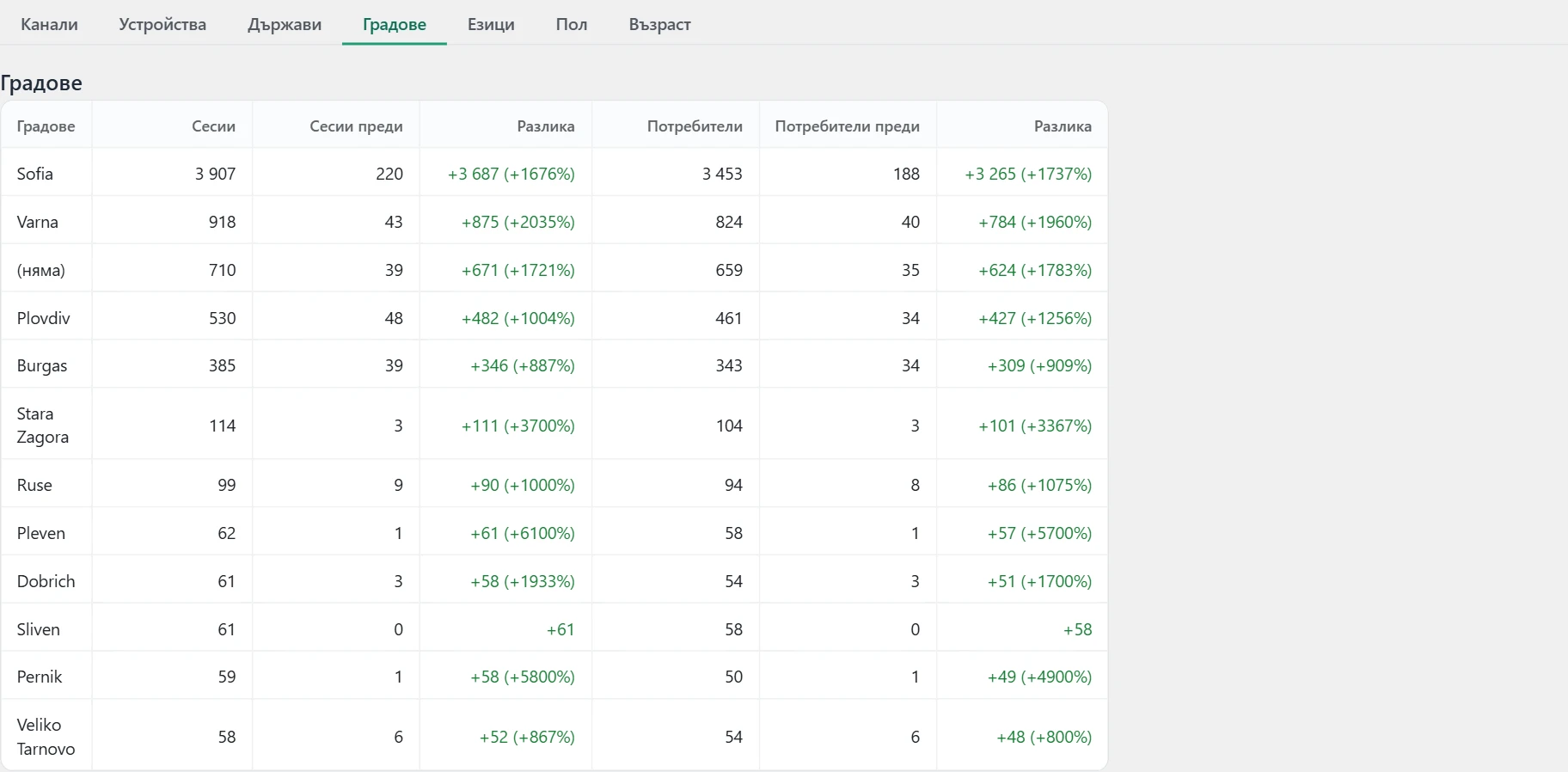Click Ruse's users difference +86 (+1075%)
The width and height of the screenshot is (1568, 772).
click(x=1040, y=485)
